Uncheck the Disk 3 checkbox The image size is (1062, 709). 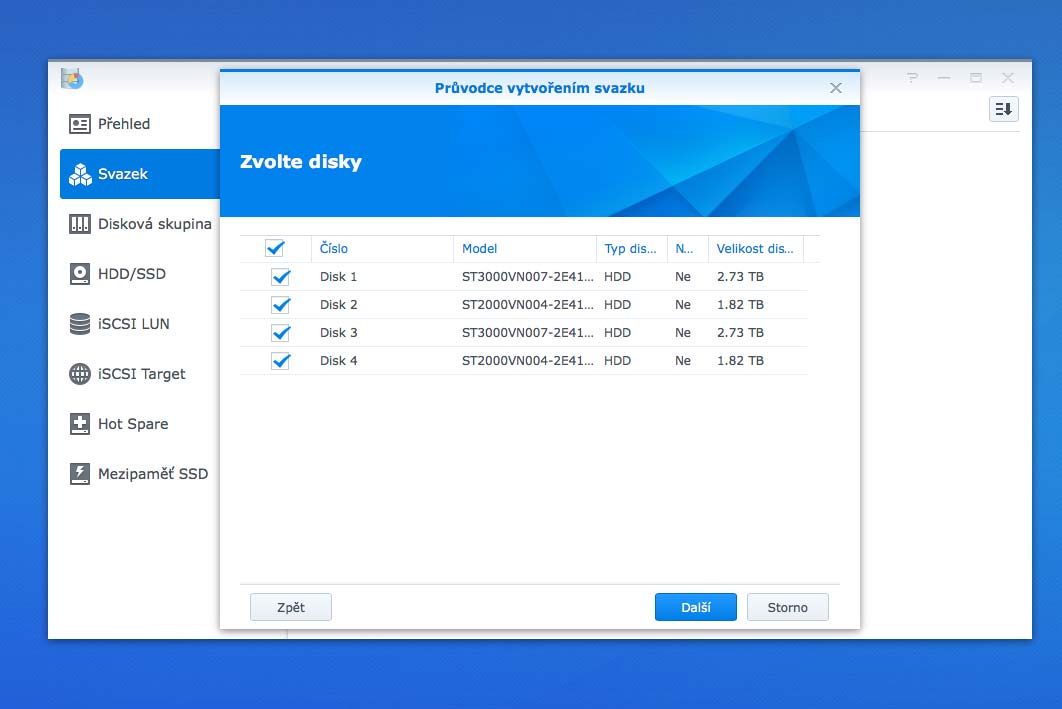pyautogui.click(x=281, y=333)
